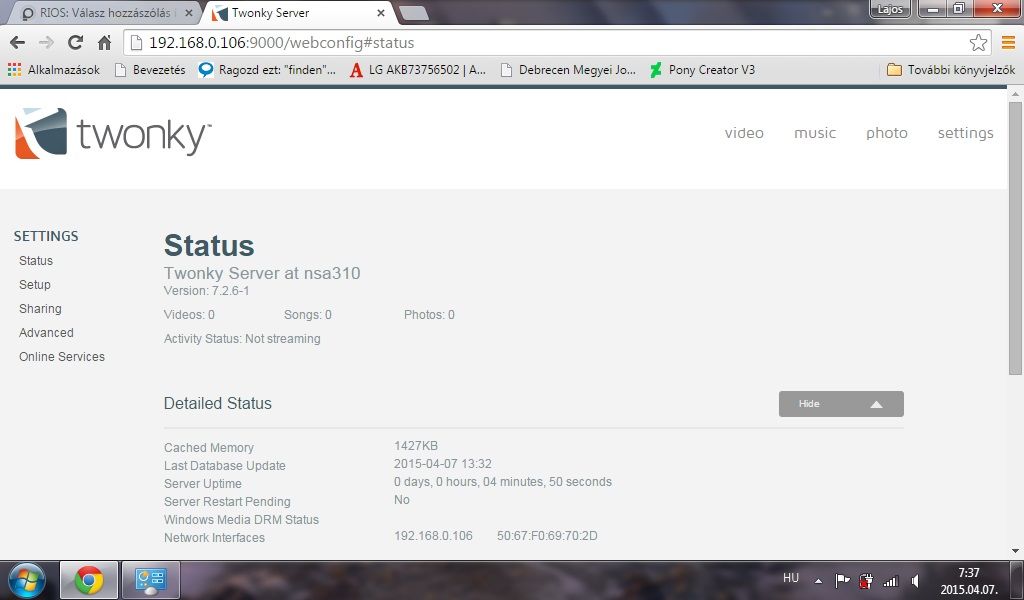Click the Chrome taskbar icon
The height and width of the screenshot is (600, 1024).
(x=89, y=580)
